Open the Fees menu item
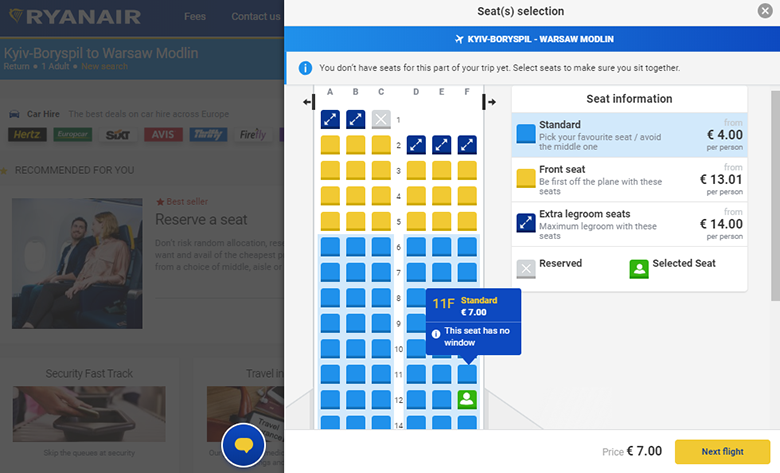The height and width of the screenshot is (473, 780). click(x=195, y=17)
